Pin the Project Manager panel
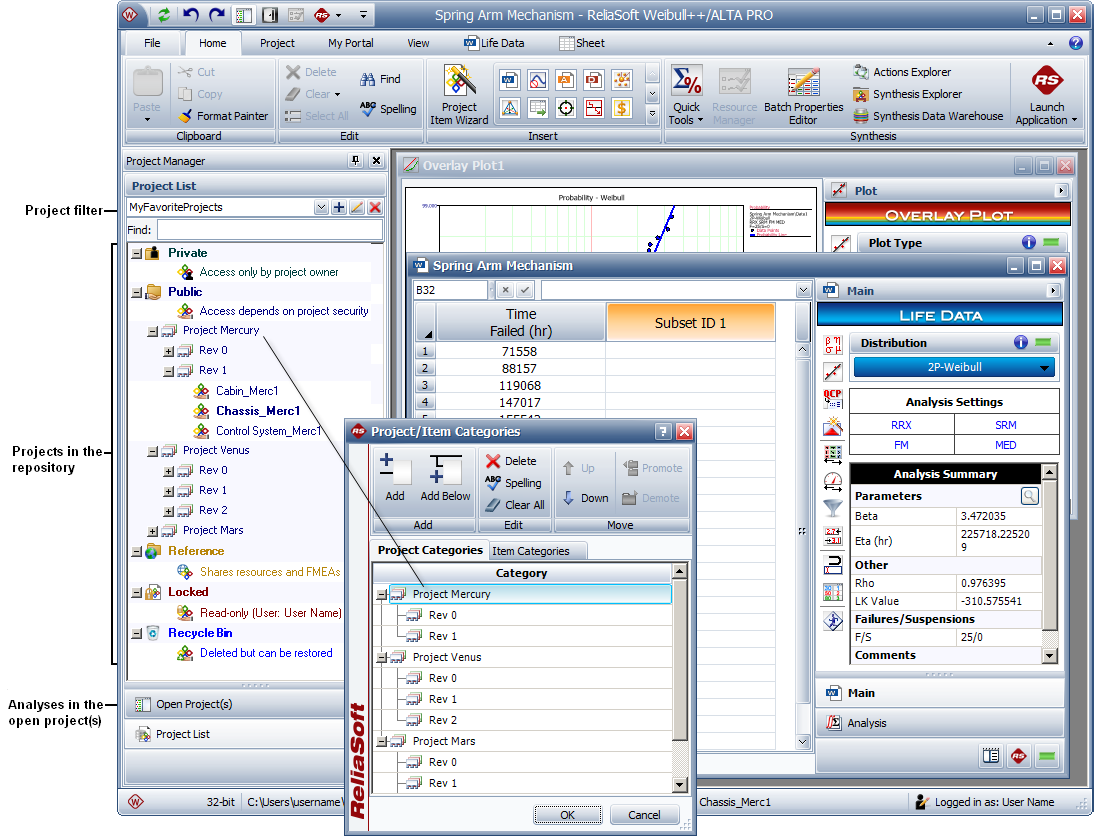The height and width of the screenshot is (836, 1095). 355,161
